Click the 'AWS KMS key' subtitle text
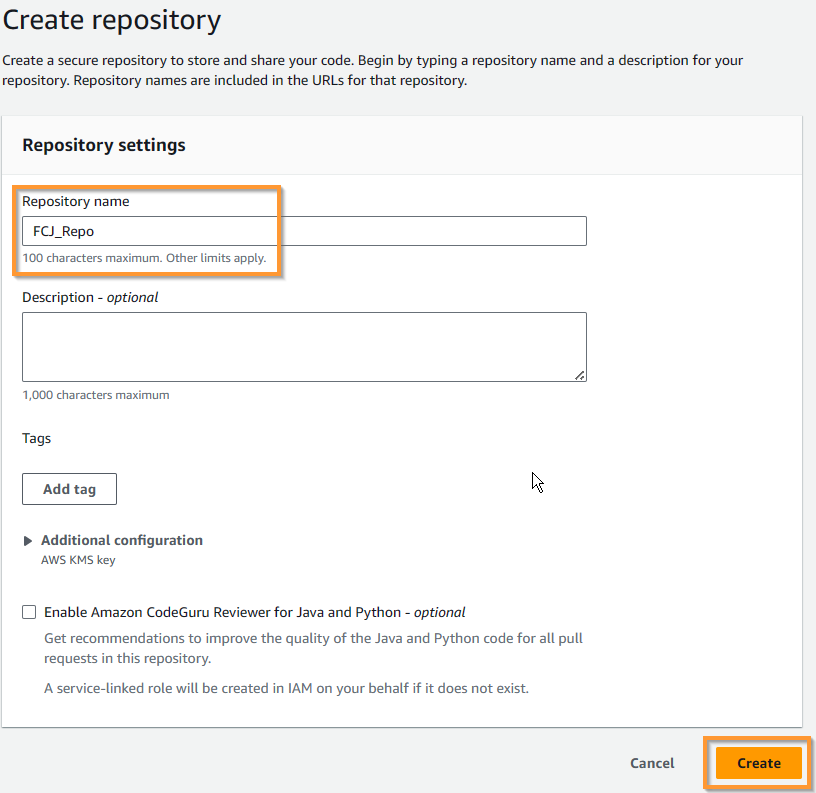 pos(78,560)
